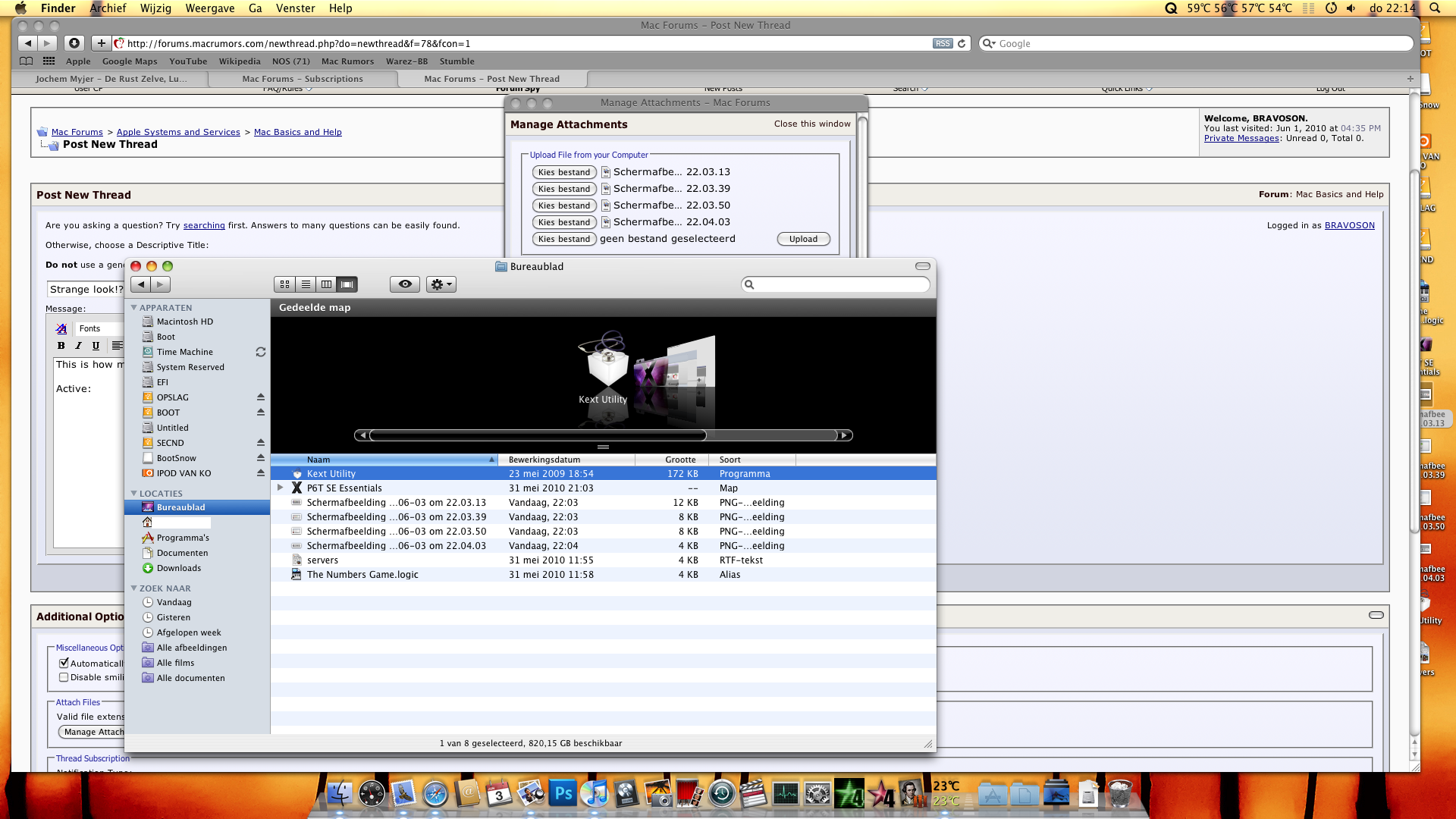Switch Finder to column view
1456x819 pixels.
point(326,284)
